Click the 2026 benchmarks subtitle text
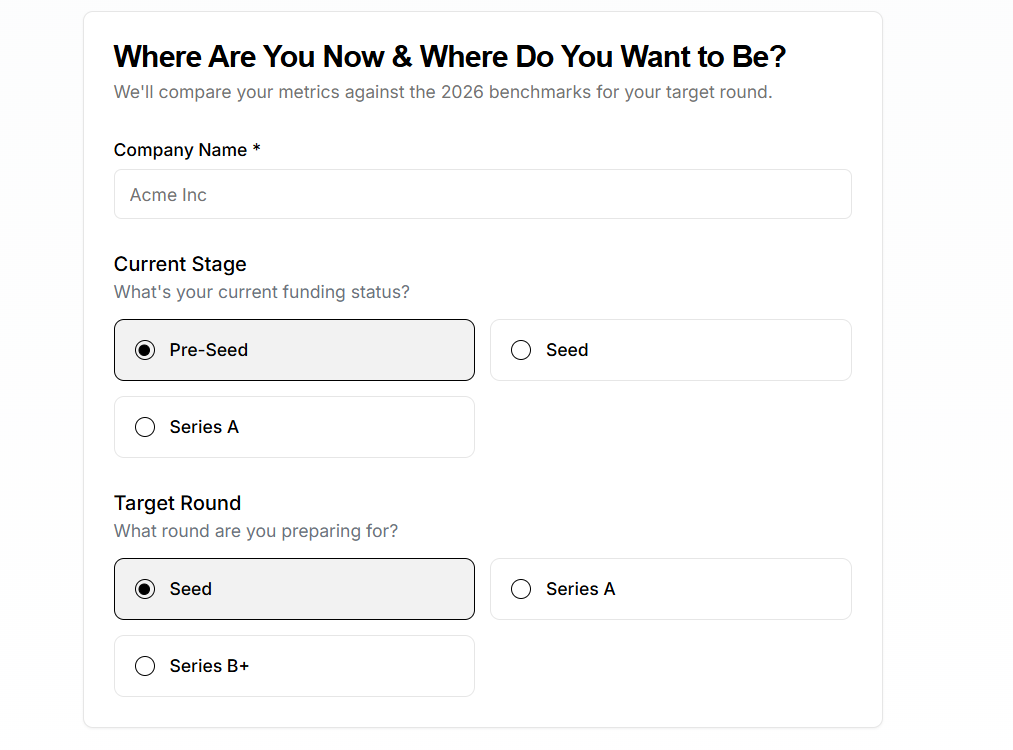The image size is (1013, 750). click(442, 93)
